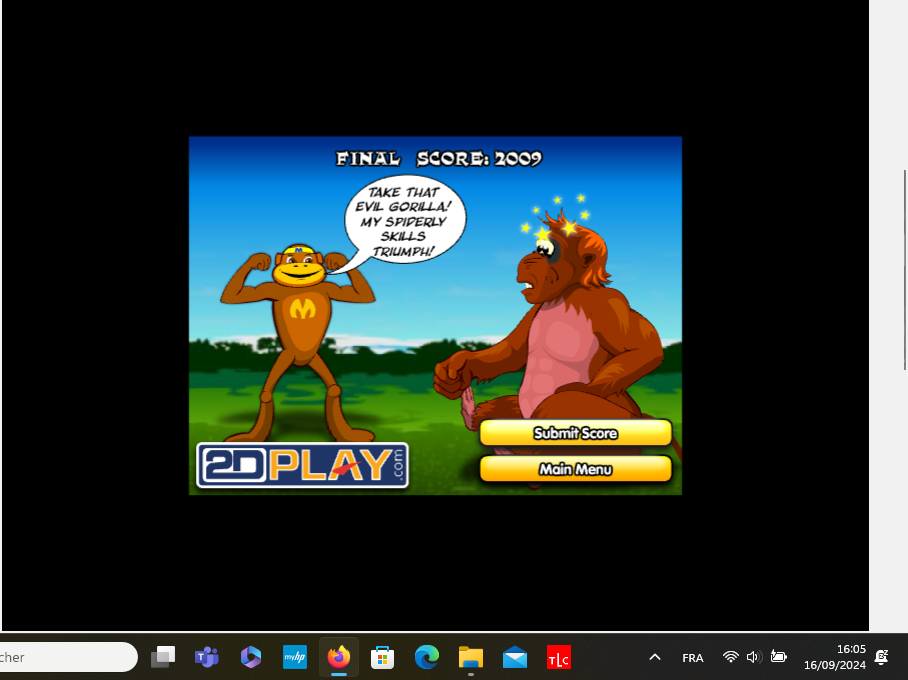Launch Microsoft Edge from the taskbar

coord(427,657)
